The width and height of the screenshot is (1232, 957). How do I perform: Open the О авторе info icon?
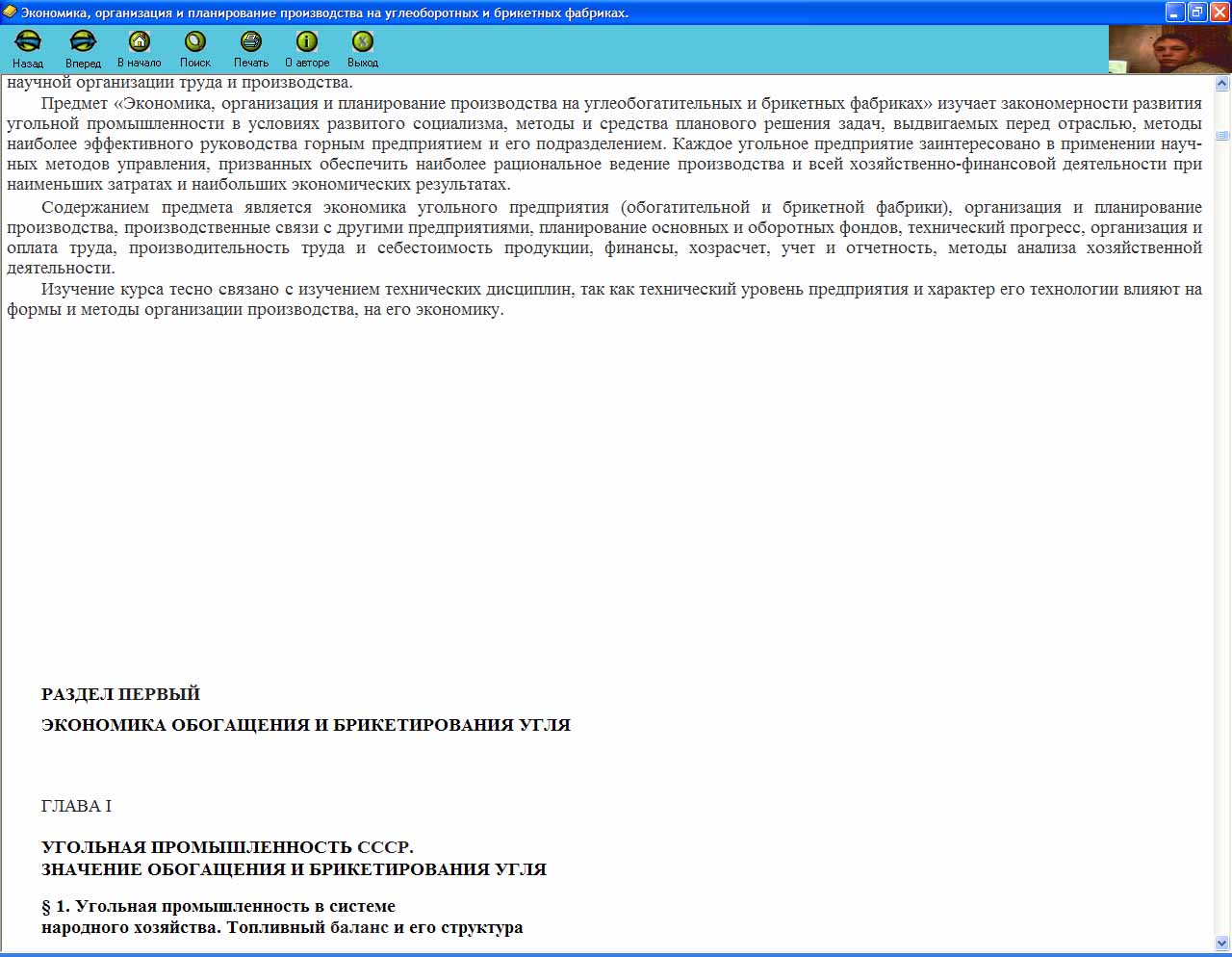(x=307, y=49)
